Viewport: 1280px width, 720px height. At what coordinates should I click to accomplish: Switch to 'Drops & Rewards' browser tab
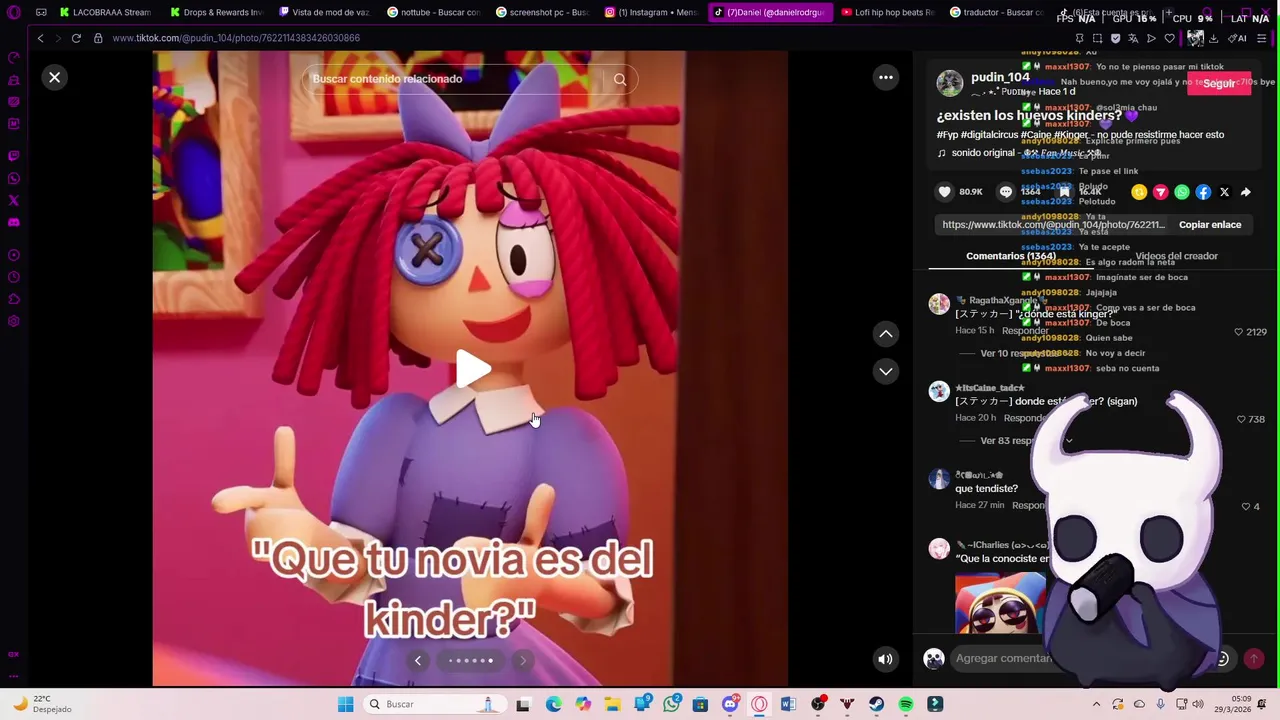tap(215, 12)
